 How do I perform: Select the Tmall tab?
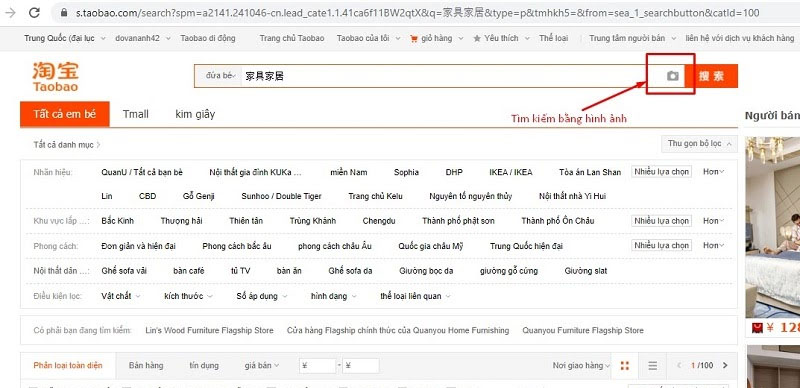pos(136,114)
